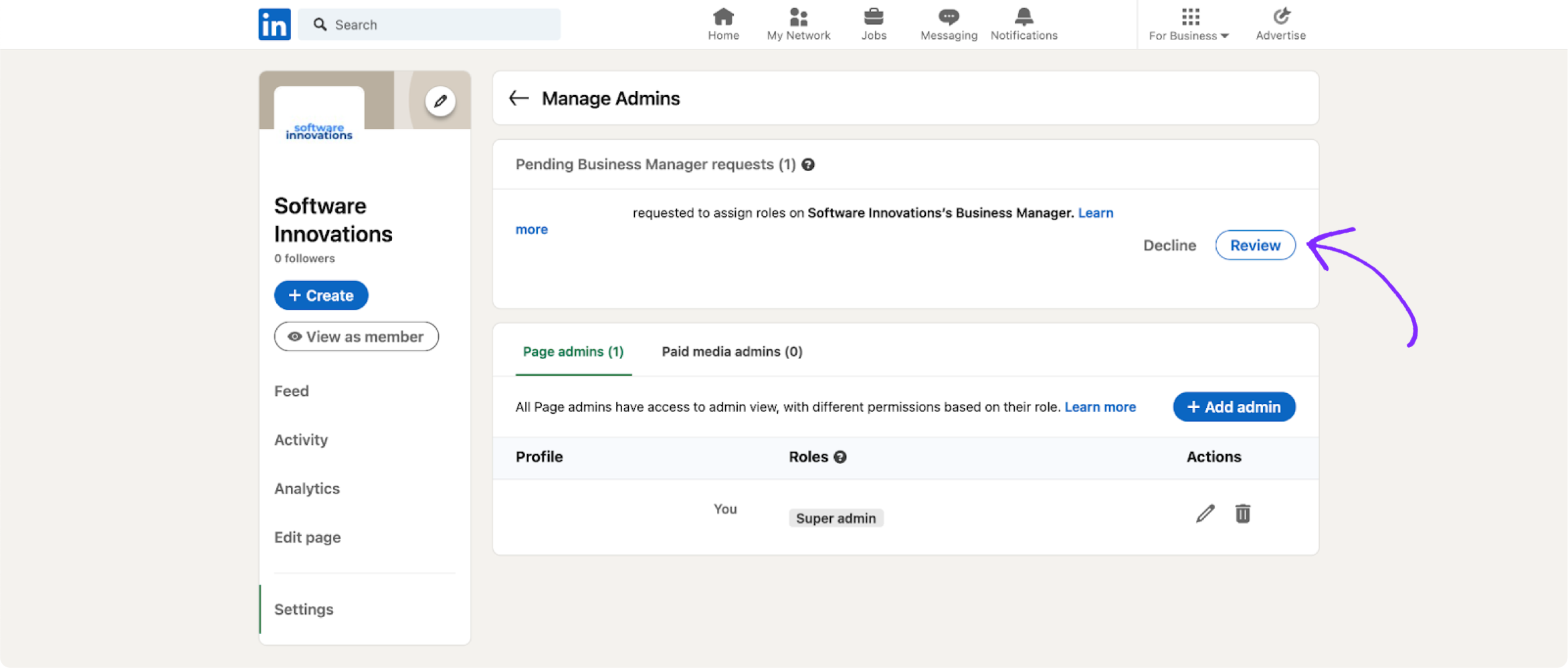Click the Review button for the pending request
Image resolution: width=1568 pixels, height=668 pixels.
tap(1254, 245)
